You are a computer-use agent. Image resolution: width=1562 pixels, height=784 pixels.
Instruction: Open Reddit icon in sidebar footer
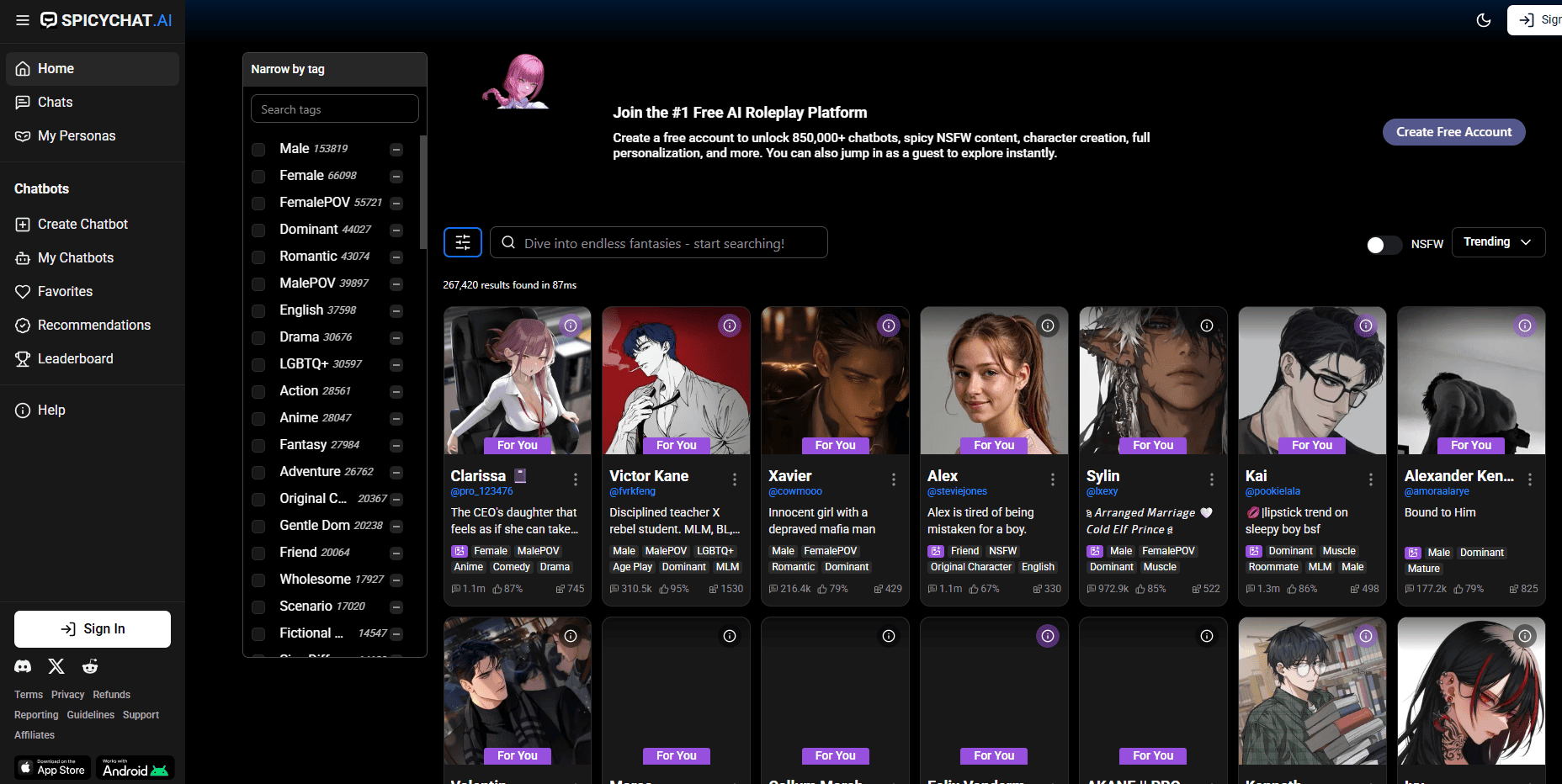pyautogui.click(x=90, y=666)
